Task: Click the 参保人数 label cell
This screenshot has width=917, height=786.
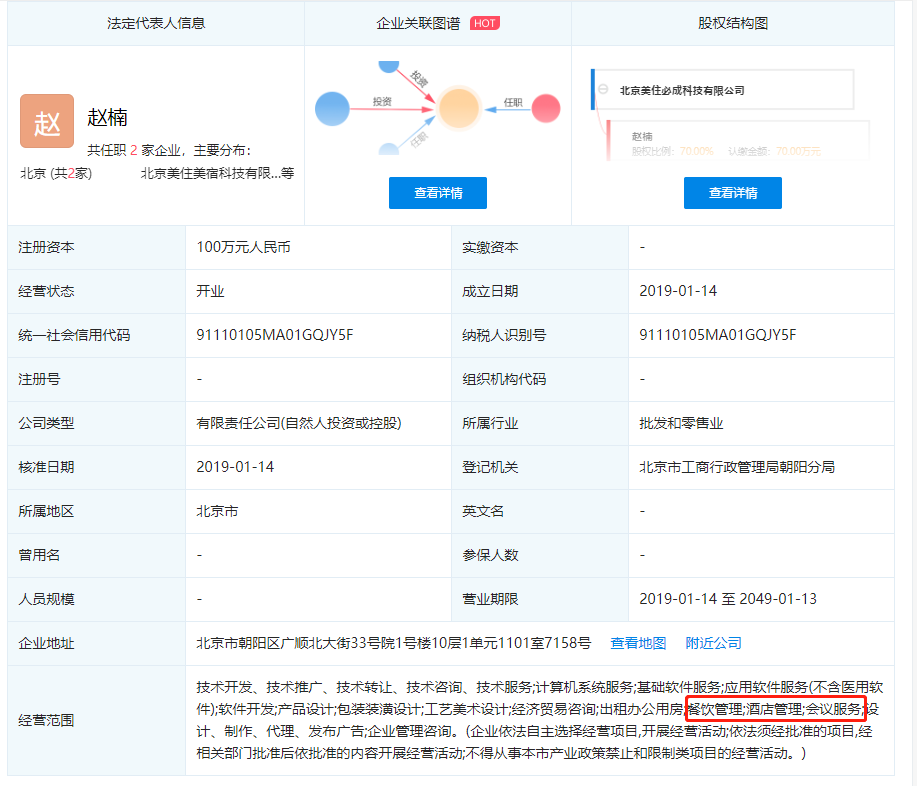Action: [540, 555]
